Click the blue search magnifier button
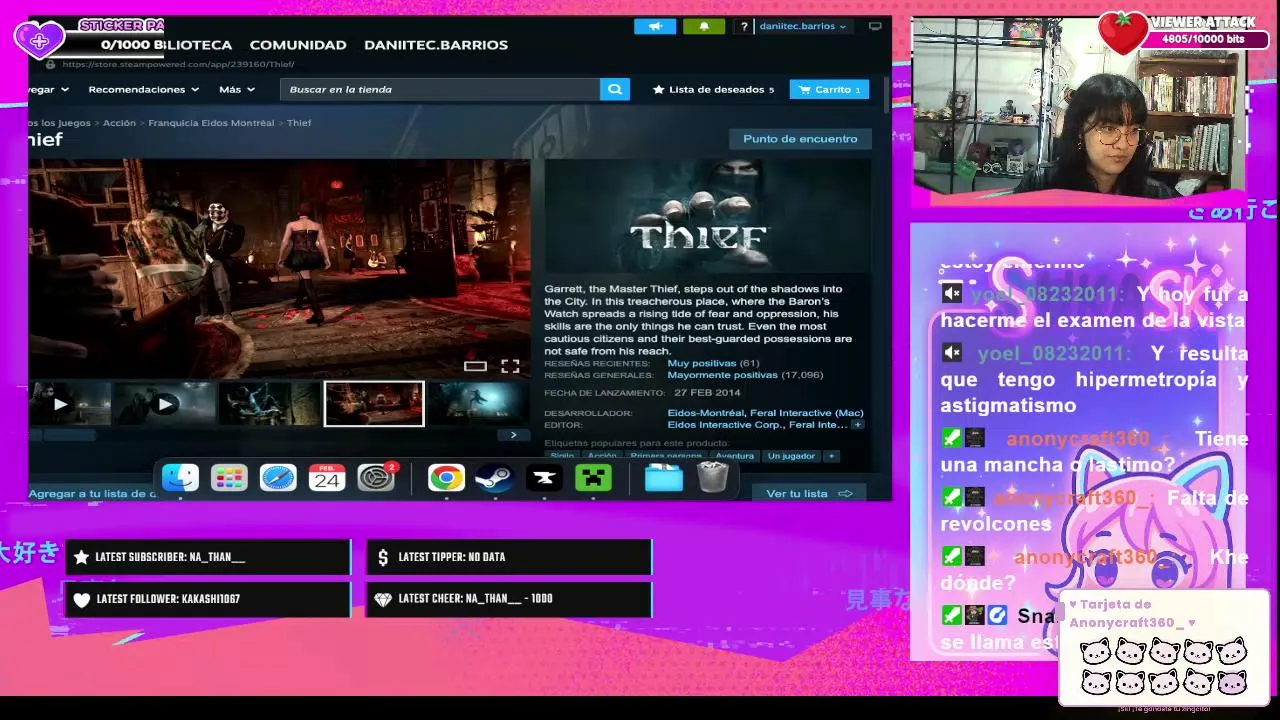The height and width of the screenshot is (720, 1280). point(615,89)
